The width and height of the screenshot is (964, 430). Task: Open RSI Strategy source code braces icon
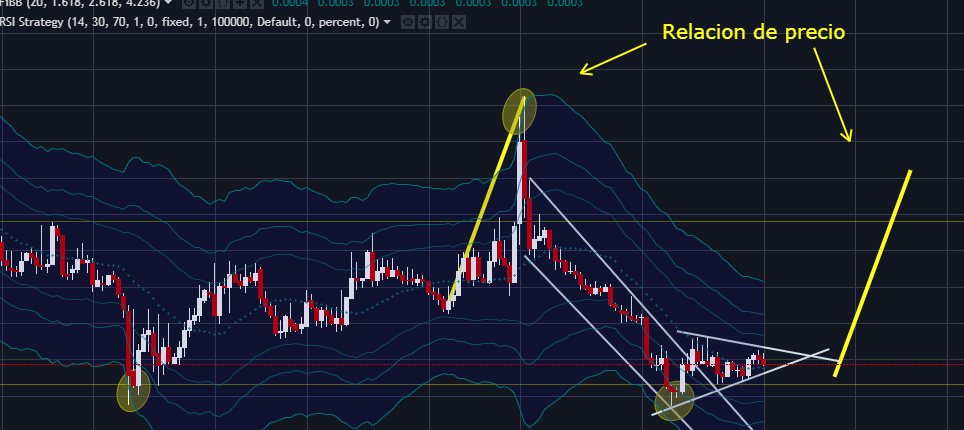click(x=441, y=23)
